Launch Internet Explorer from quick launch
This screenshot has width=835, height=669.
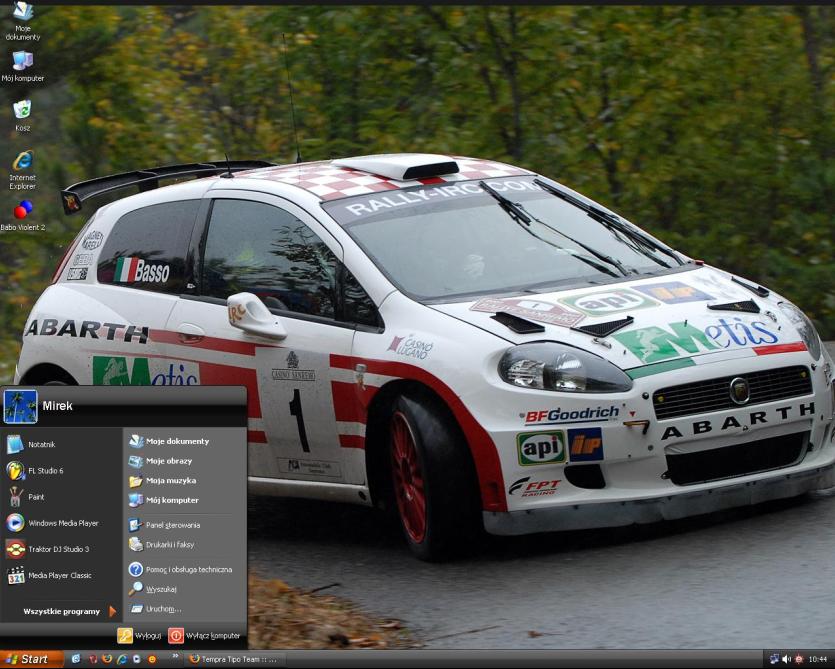[x=122, y=659]
